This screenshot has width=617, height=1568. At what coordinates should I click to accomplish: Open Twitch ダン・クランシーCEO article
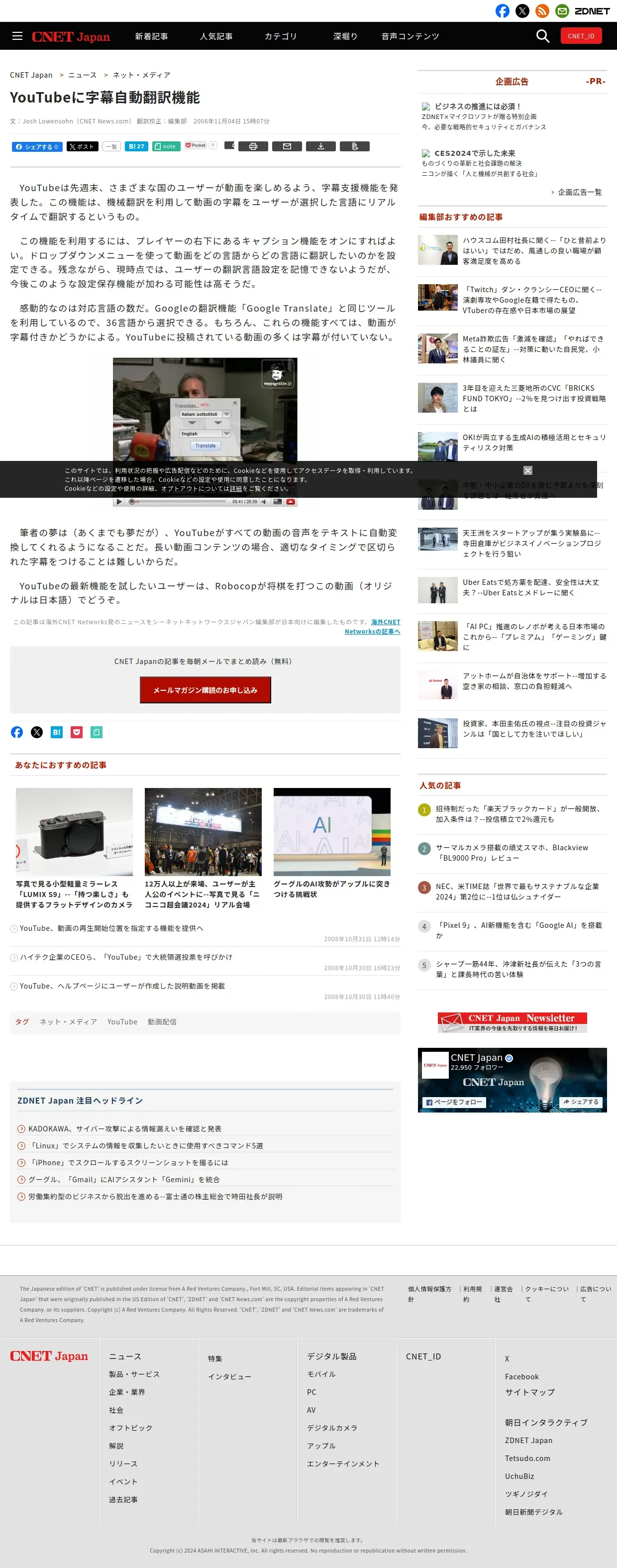point(532,300)
